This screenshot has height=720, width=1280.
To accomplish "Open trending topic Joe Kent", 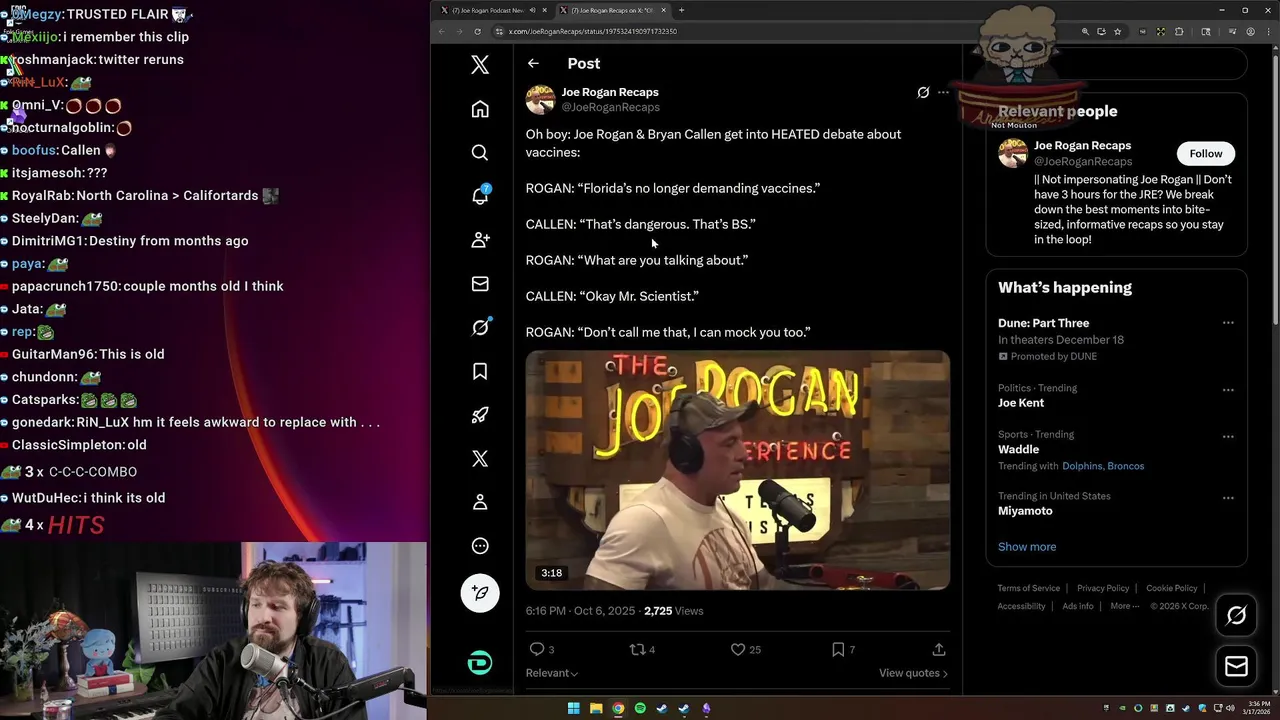I will (1021, 403).
